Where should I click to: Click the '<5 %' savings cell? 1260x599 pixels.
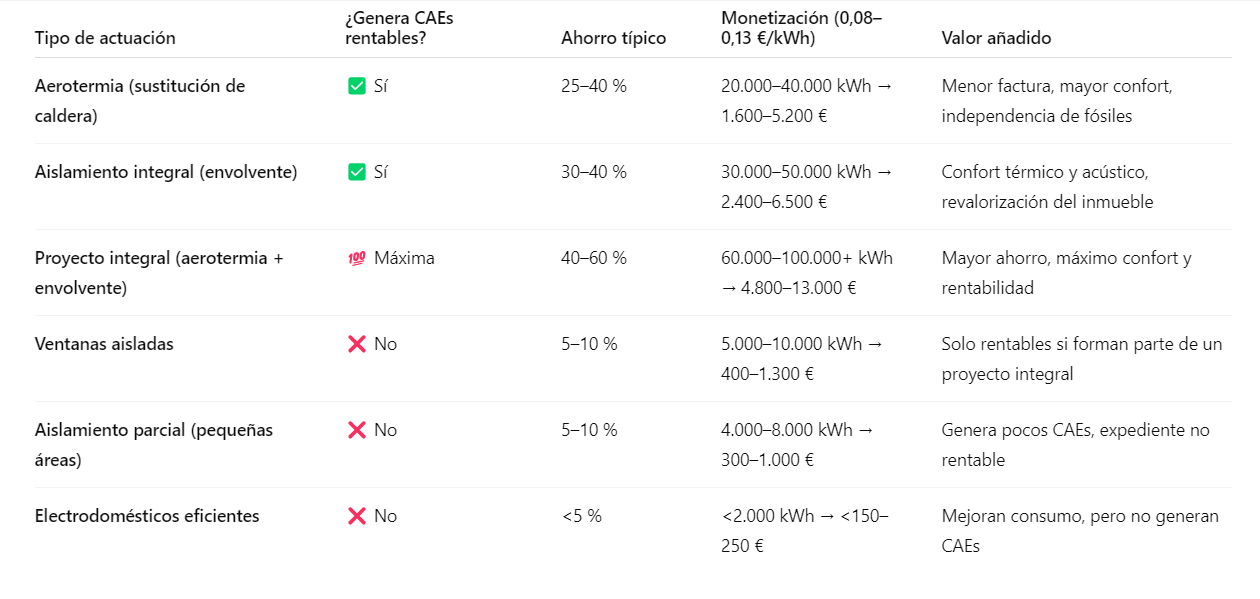581,516
